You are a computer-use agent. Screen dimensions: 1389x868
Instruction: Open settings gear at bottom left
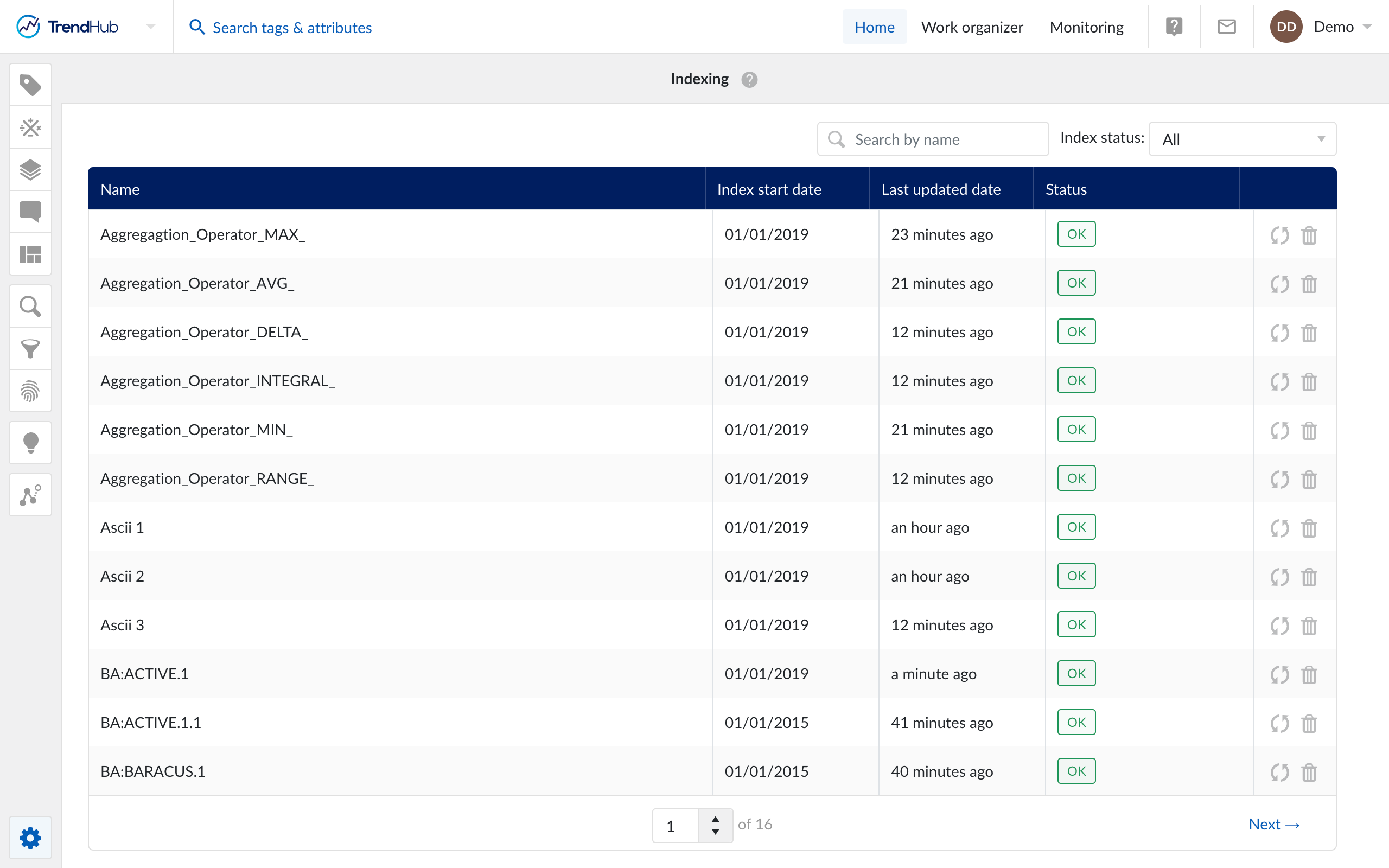click(30, 838)
